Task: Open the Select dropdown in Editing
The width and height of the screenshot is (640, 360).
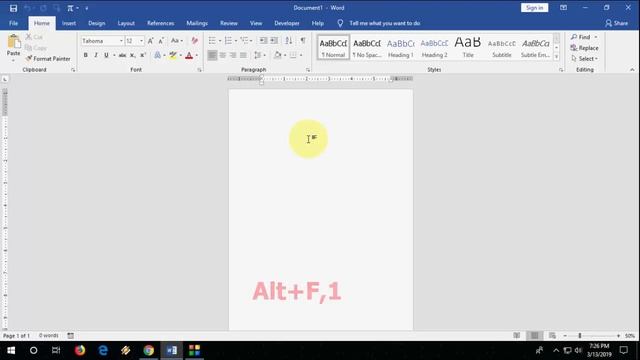Action: [x=584, y=59]
